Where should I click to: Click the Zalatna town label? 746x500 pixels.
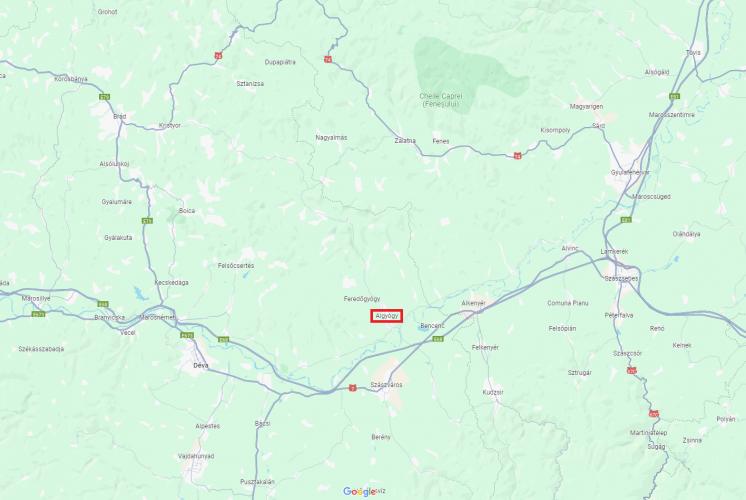click(x=405, y=141)
